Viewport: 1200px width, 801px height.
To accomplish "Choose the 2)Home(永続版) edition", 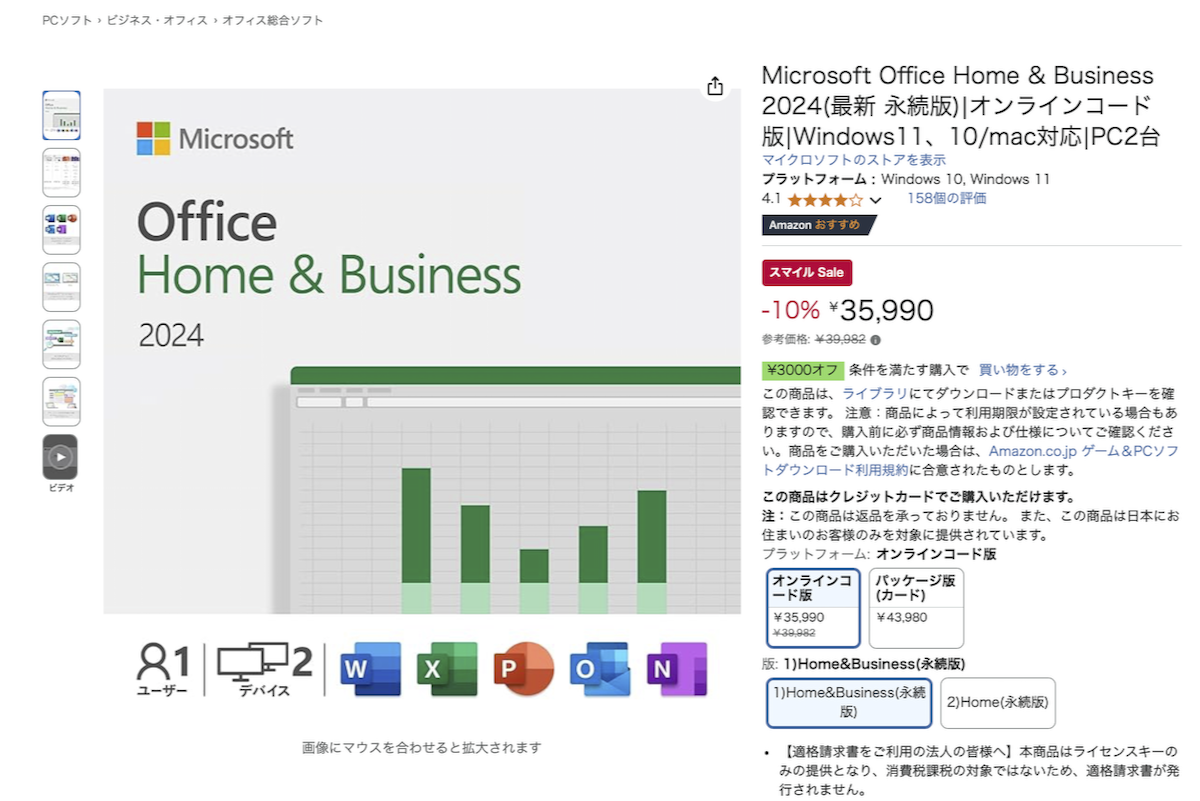I will (x=998, y=702).
